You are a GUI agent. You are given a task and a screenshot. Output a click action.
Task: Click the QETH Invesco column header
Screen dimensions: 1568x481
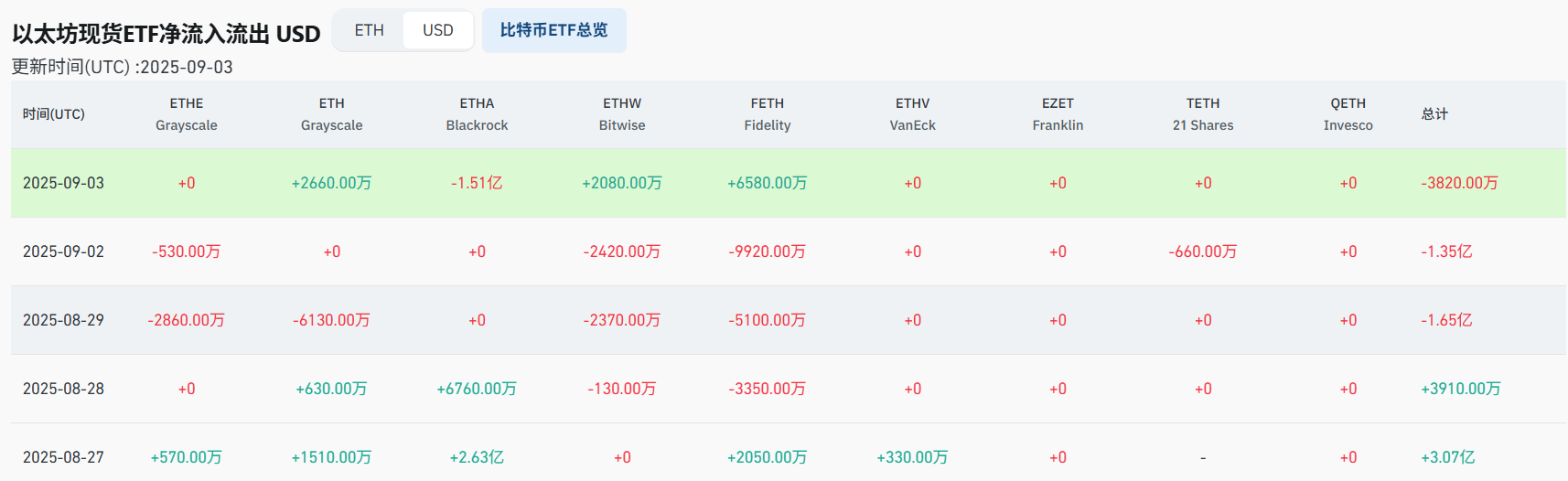click(x=1348, y=114)
